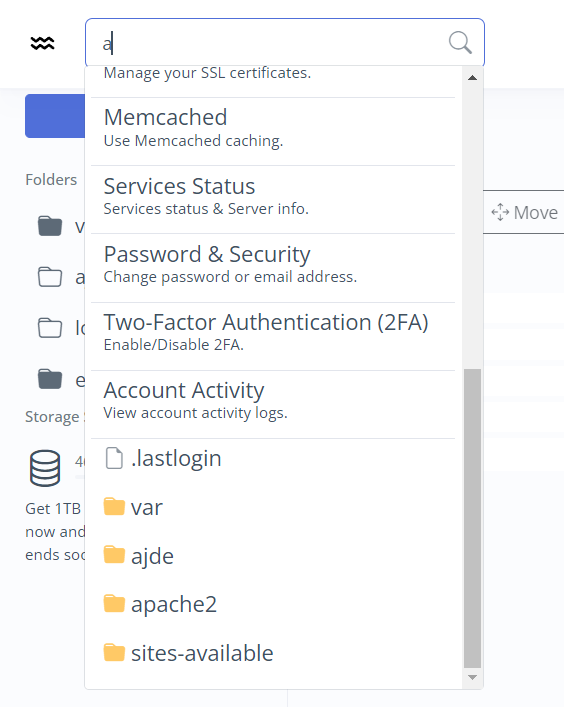
Task: Open Account Activity result
Action: 273,400
